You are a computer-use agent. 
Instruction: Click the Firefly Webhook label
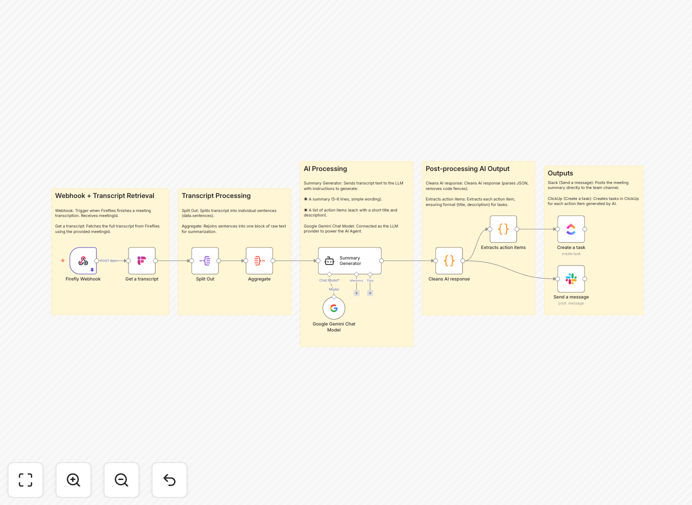click(83, 279)
